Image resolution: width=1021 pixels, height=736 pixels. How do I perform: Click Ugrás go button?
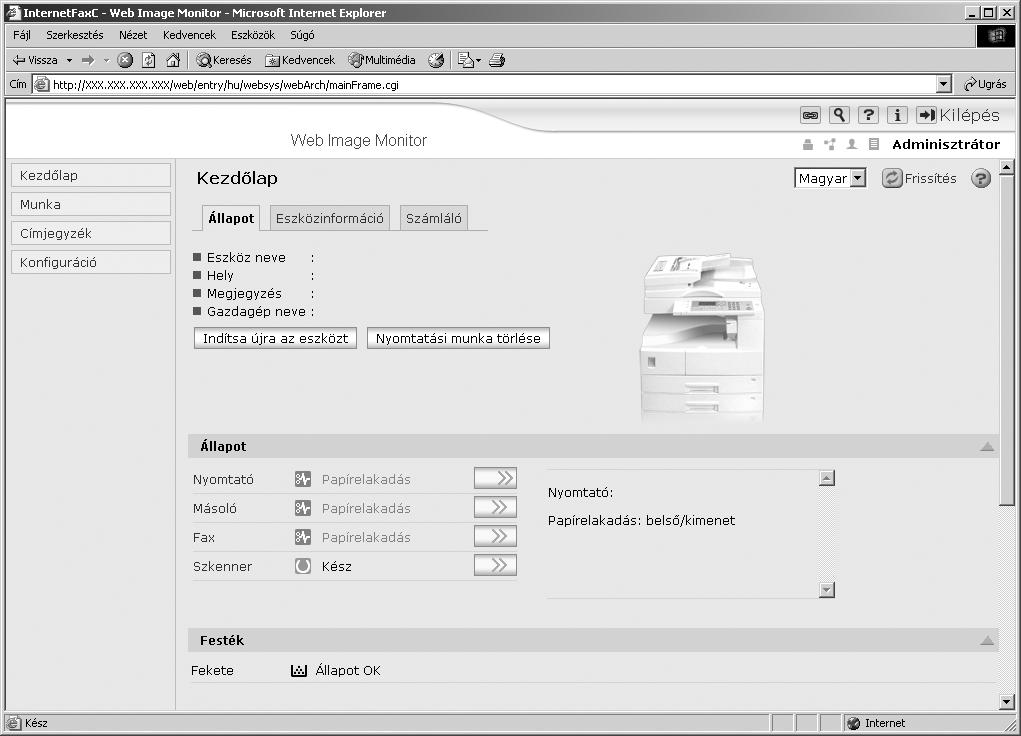coord(985,84)
